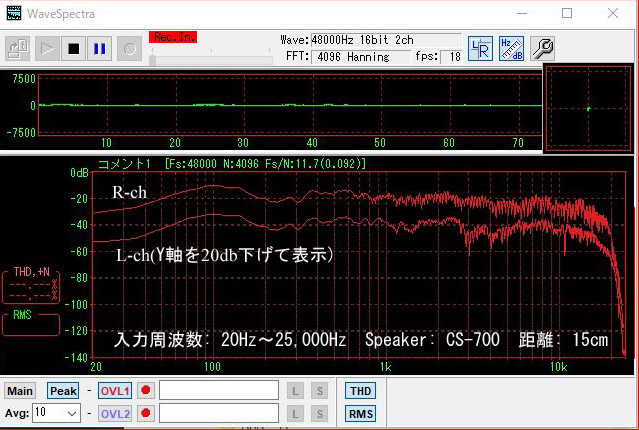Screen dimensions: 639x430
Task: Record overlay 1 with red dot button
Action: pos(146,390)
